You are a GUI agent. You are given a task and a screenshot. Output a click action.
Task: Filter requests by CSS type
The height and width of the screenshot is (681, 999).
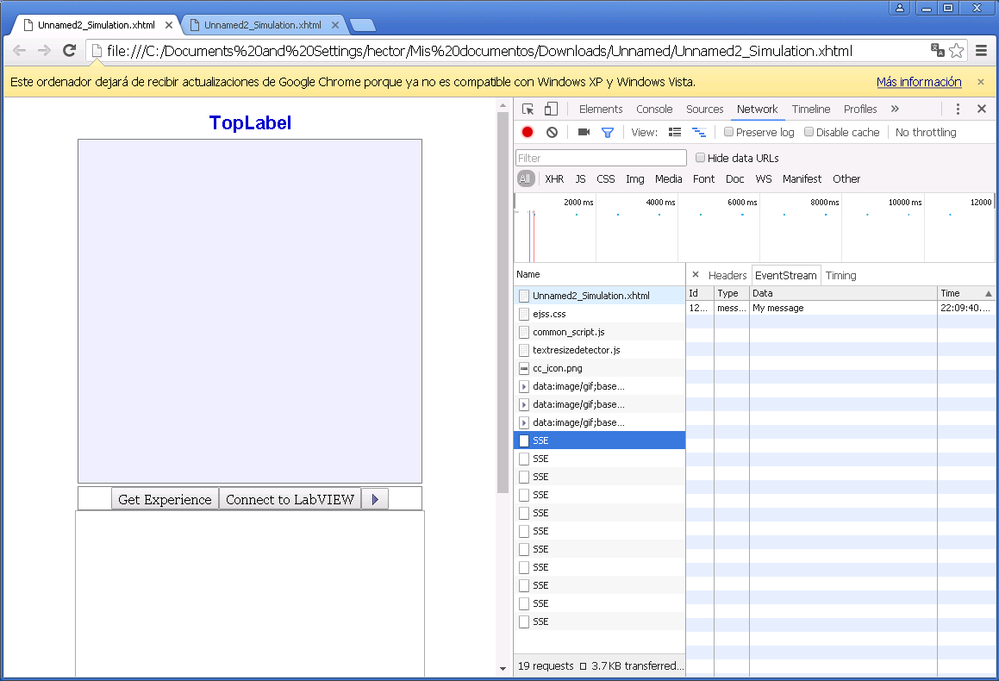click(606, 179)
